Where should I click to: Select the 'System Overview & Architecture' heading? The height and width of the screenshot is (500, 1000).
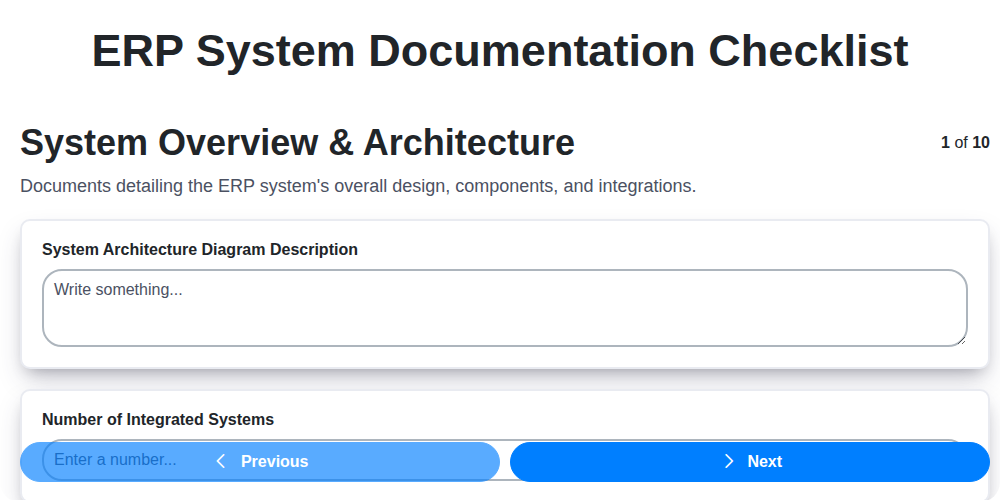tap(297, 143)
